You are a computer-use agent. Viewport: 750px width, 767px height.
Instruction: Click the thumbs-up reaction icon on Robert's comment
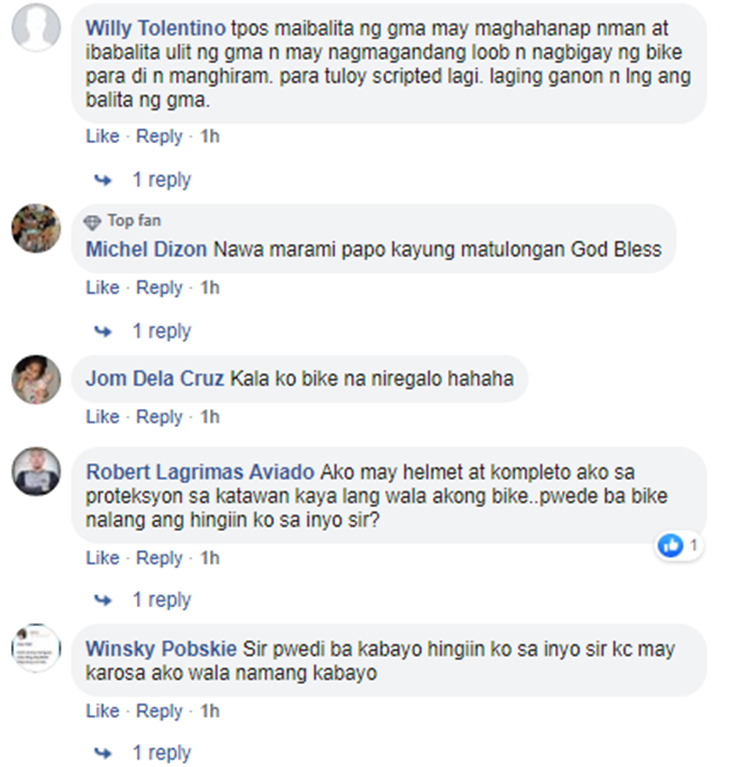(670, 545)
